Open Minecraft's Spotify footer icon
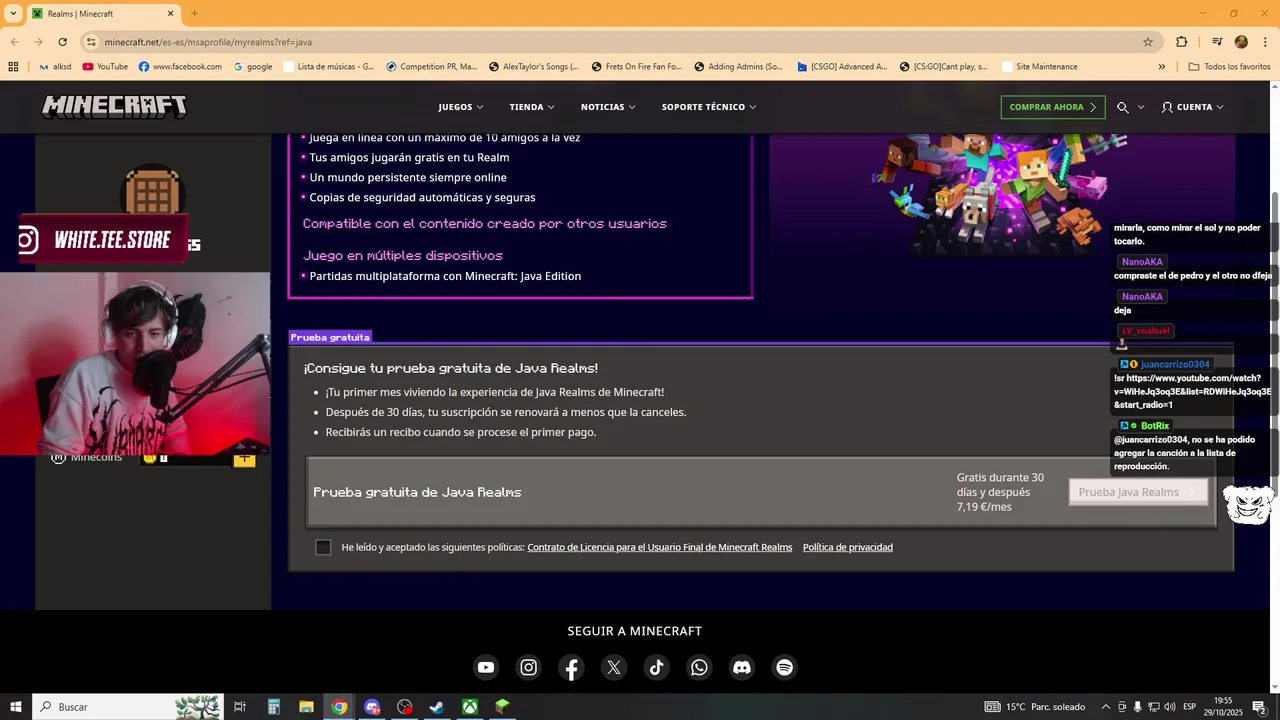This screenshot has width=1280, height=720. (x=785, y=668)
